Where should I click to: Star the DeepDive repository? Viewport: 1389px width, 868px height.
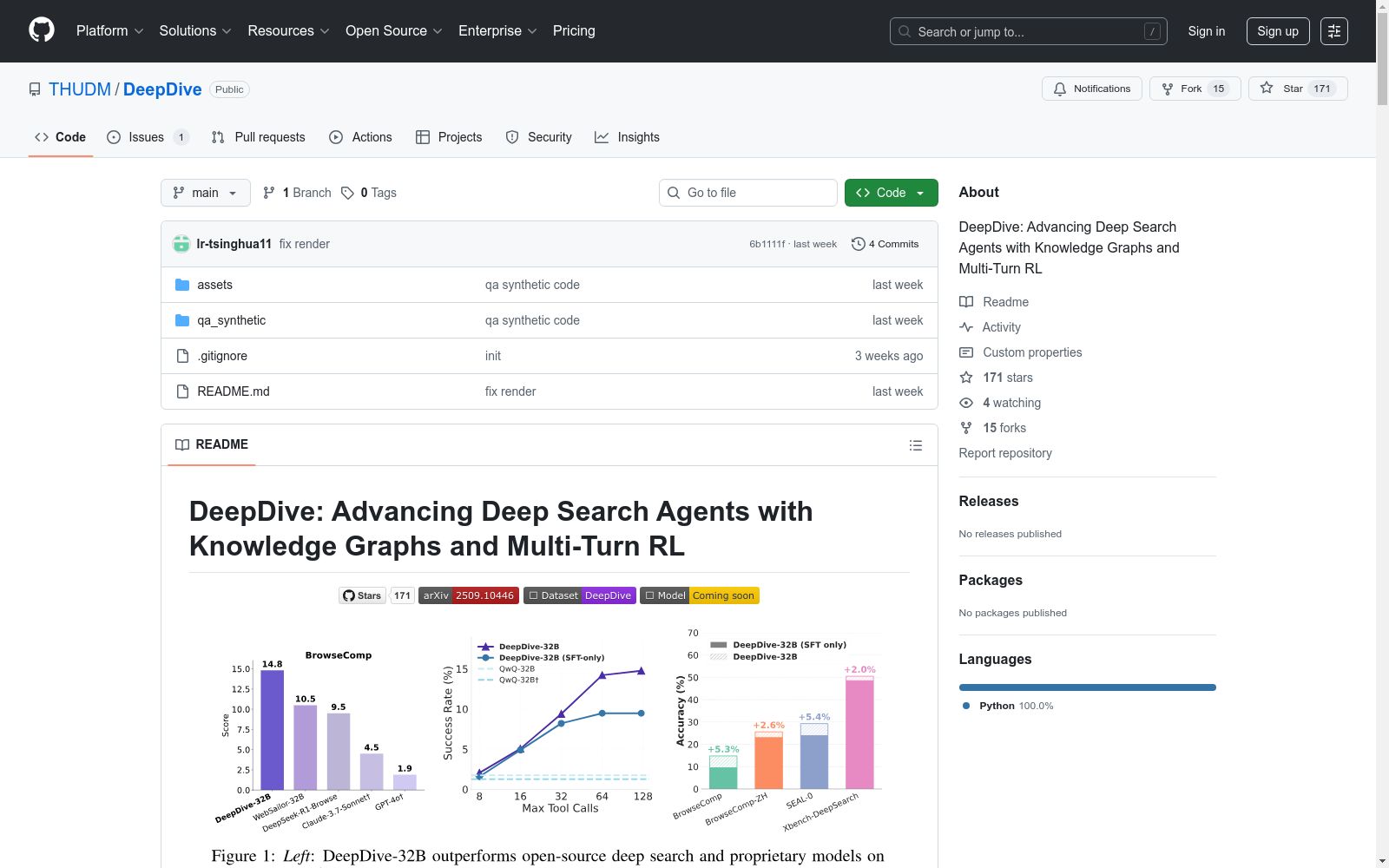click(x=1298, y=89)
